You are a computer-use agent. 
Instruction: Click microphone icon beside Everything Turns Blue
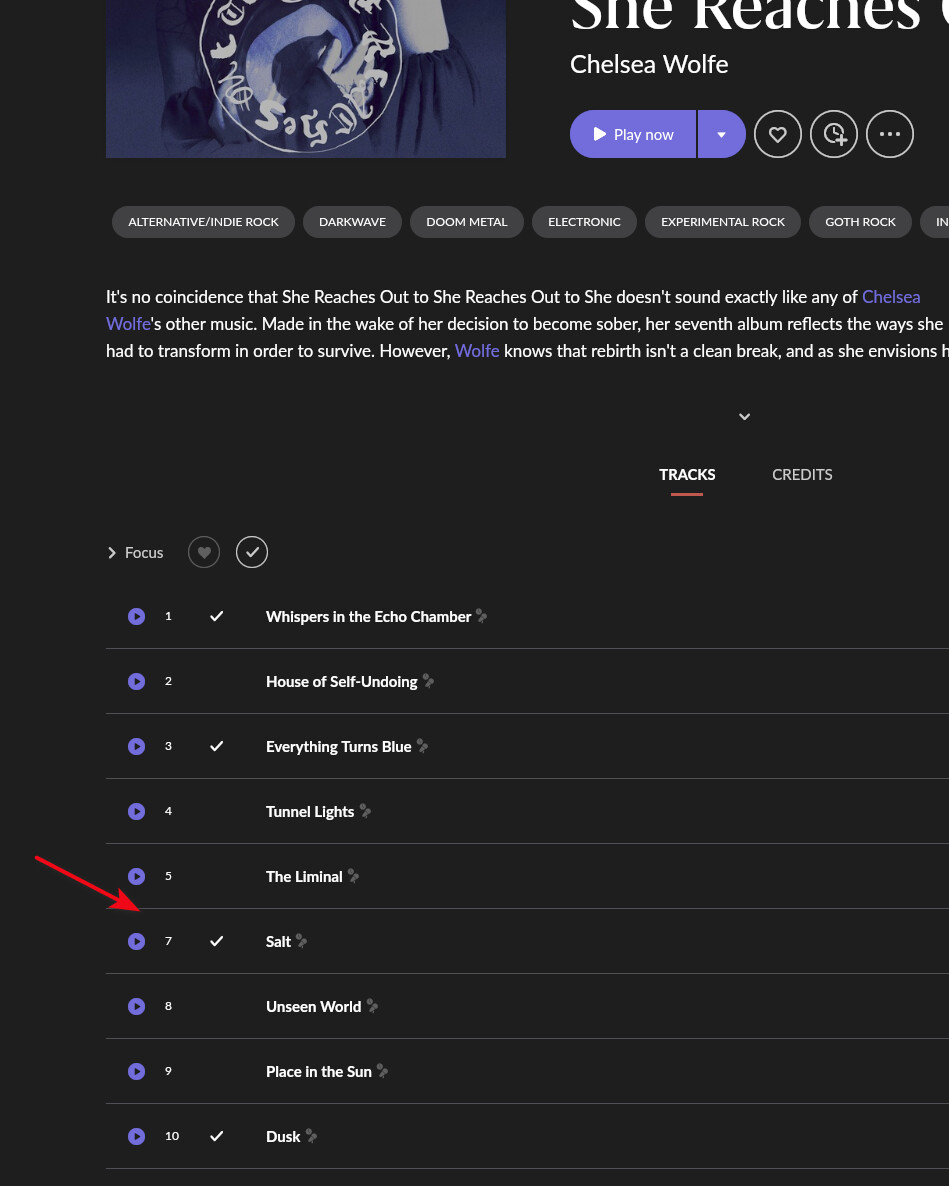[x=422, y=747]
